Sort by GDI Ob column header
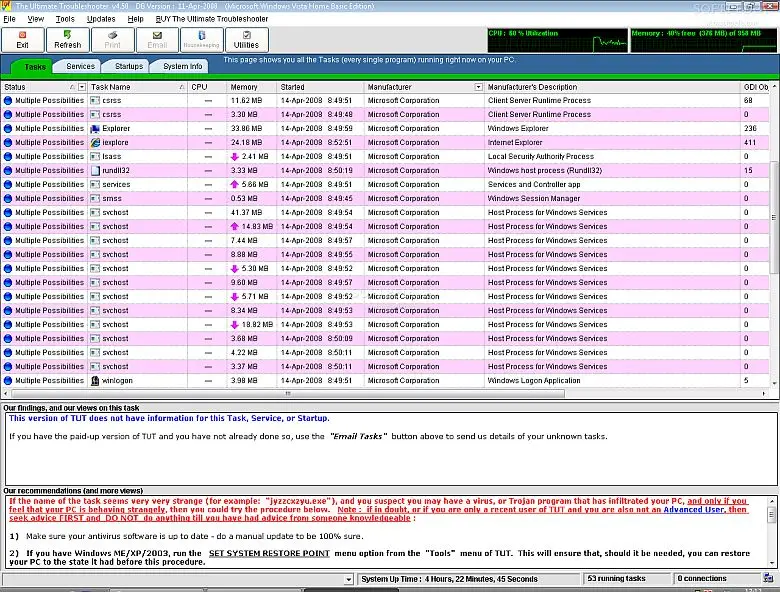Viewport: 780px width, 592px height. click(x=755, y=87)
